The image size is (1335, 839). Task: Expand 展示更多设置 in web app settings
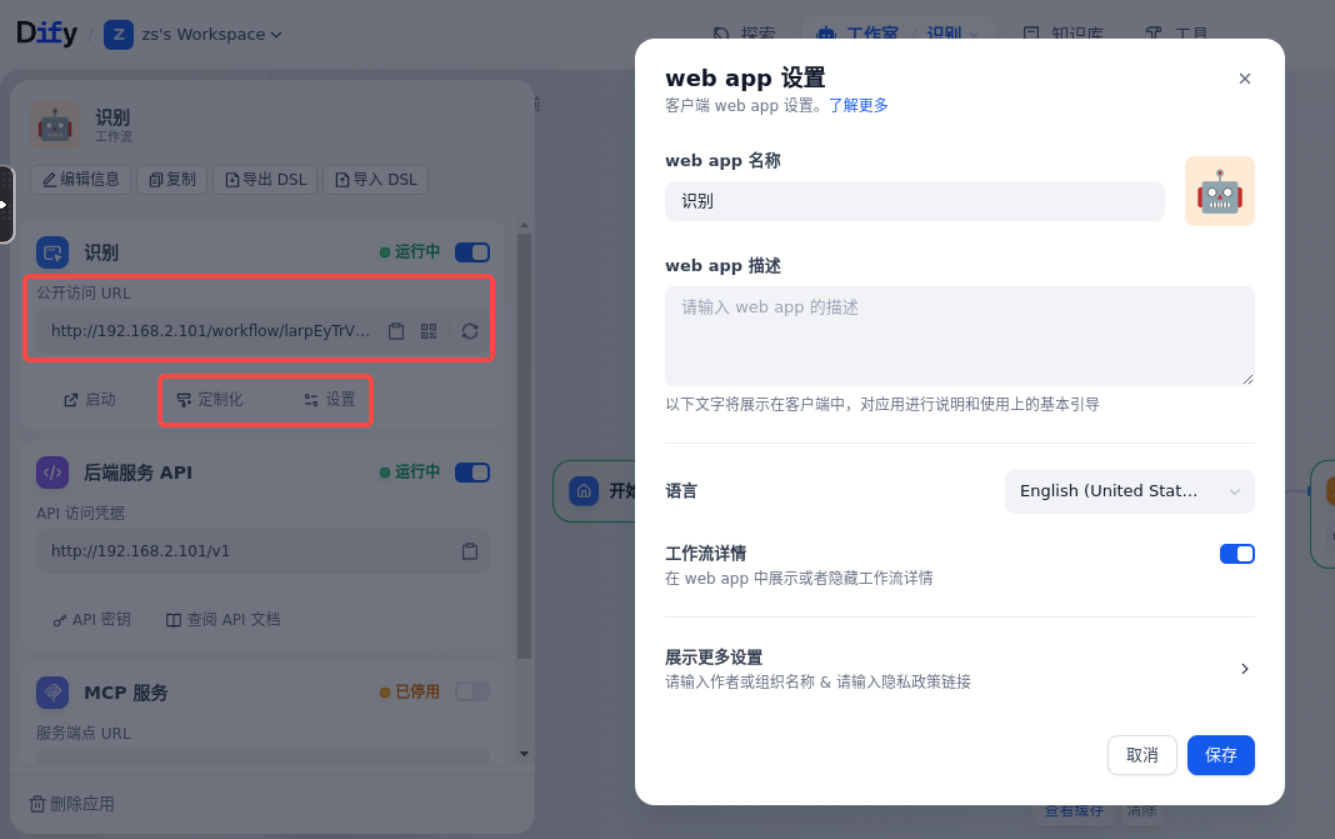point(1244,668)
